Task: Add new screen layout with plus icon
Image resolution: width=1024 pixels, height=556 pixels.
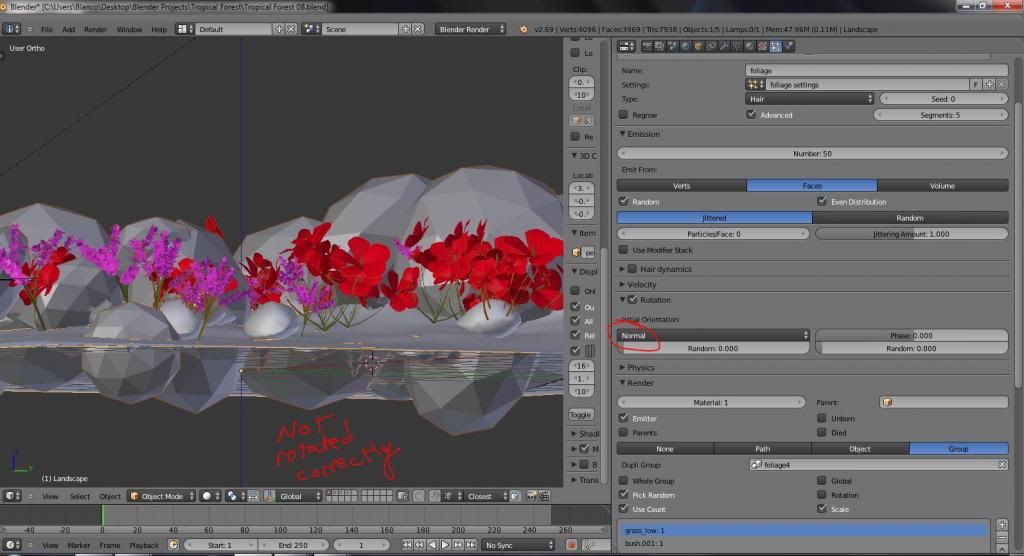Action: click(279, 29)
